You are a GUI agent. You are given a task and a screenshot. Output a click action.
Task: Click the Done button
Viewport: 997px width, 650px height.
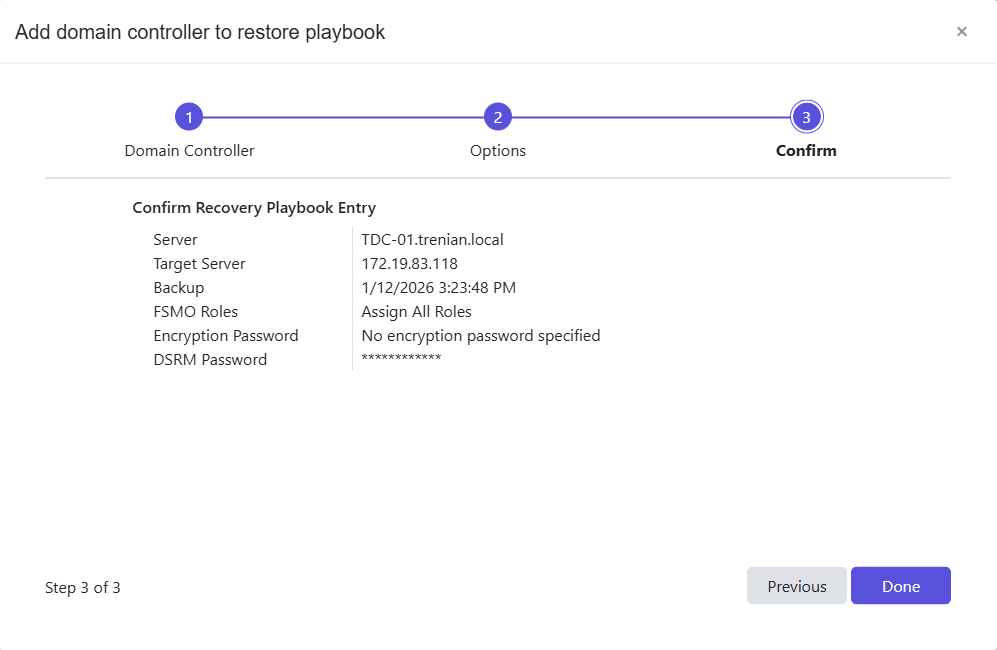tap(900, 586)
